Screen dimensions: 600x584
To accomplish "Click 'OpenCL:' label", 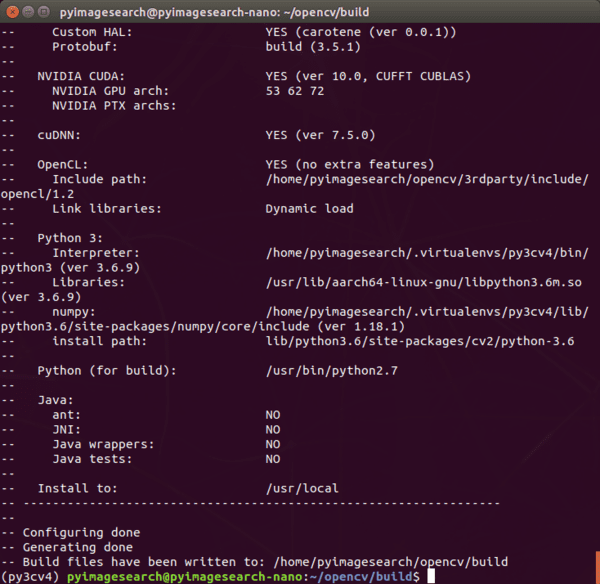I will (x=63, y=165).
